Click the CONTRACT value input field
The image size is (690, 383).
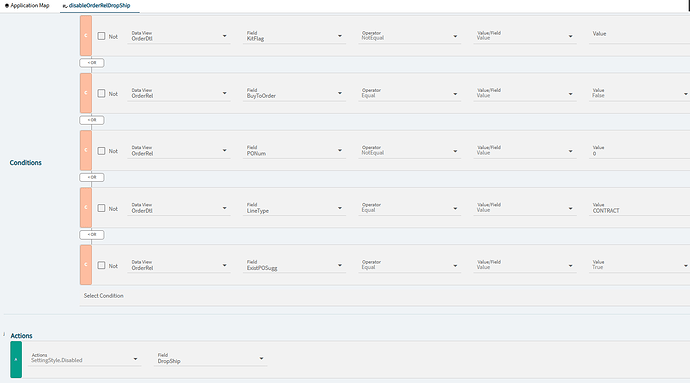click(x=639, y=208)
